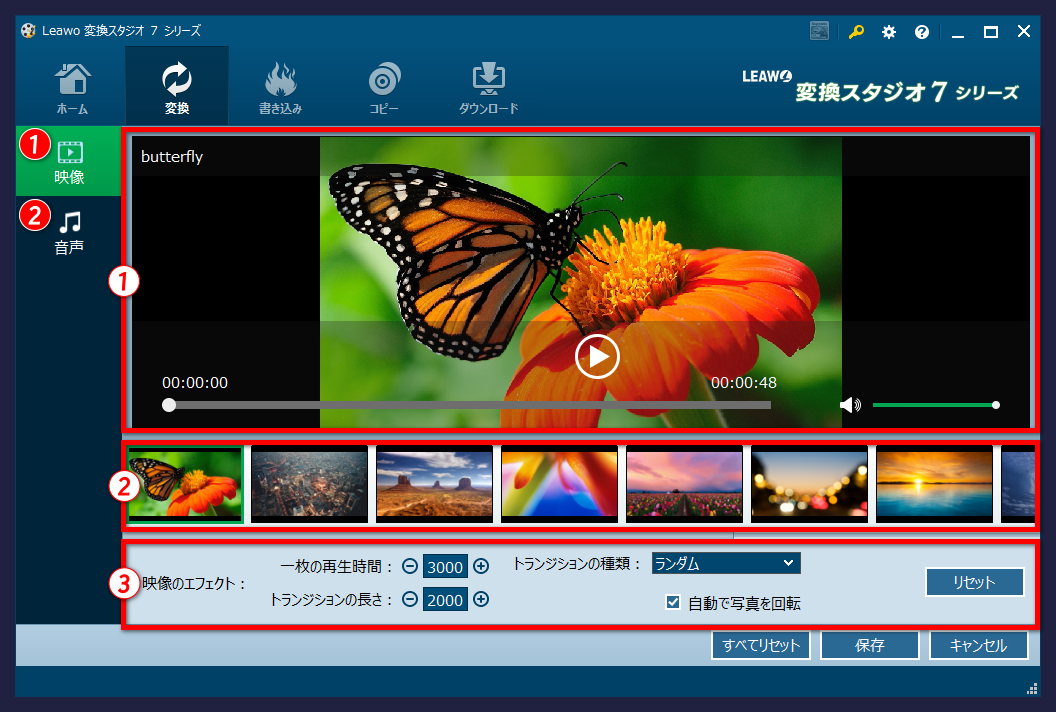Click the 一枚の再生時間 input field
1056x712 pixels.
[445, 567]
